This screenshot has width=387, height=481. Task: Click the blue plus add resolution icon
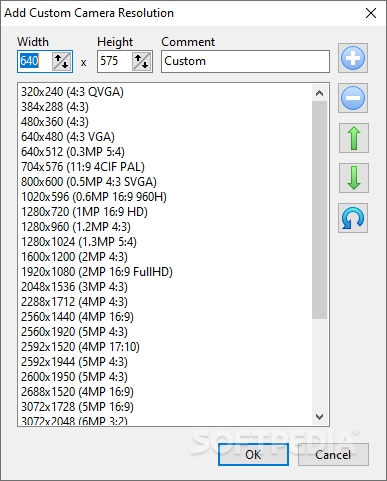pos(353,58)
